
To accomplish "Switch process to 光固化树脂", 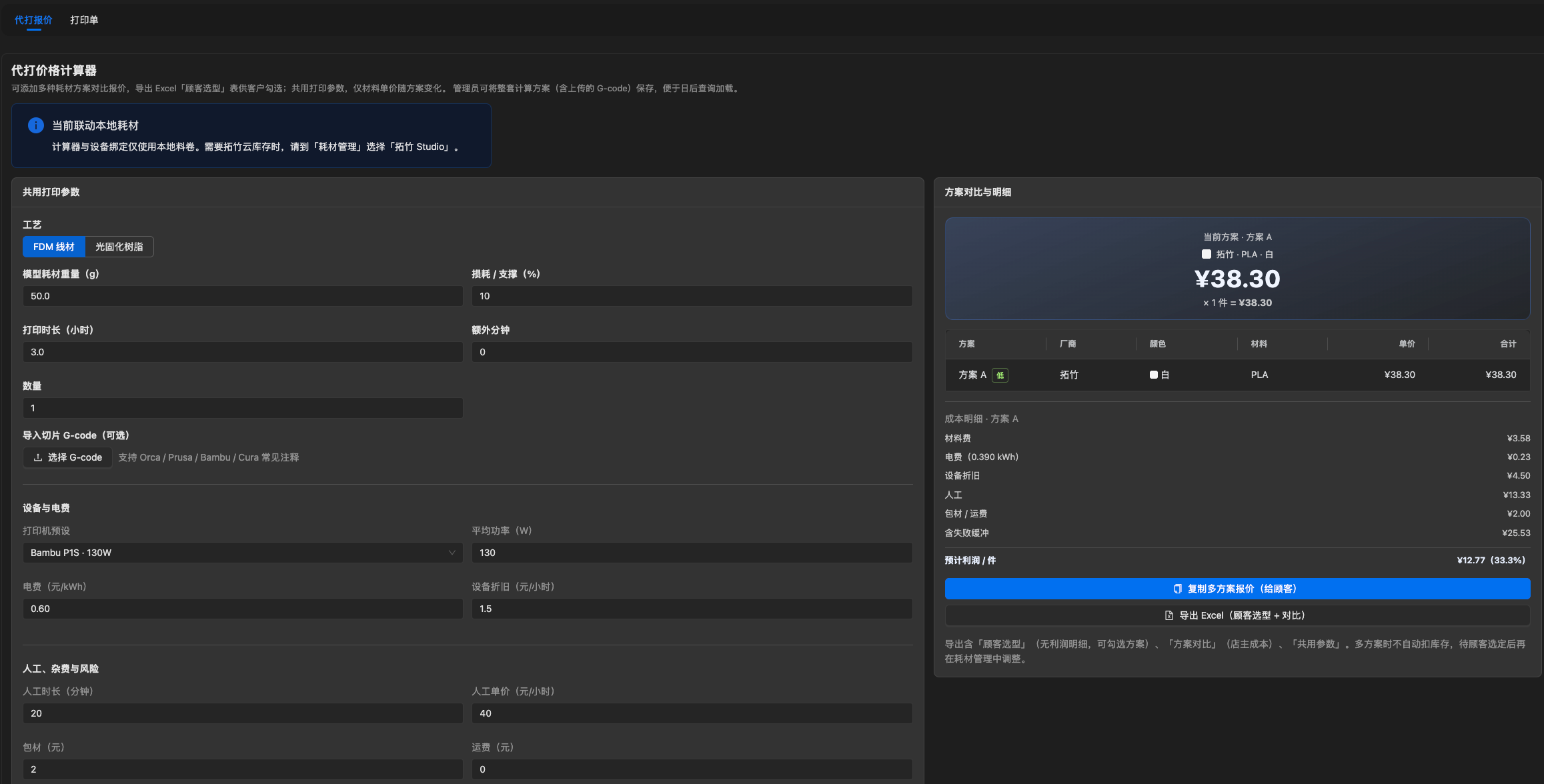I will click(x=119, y=247).
